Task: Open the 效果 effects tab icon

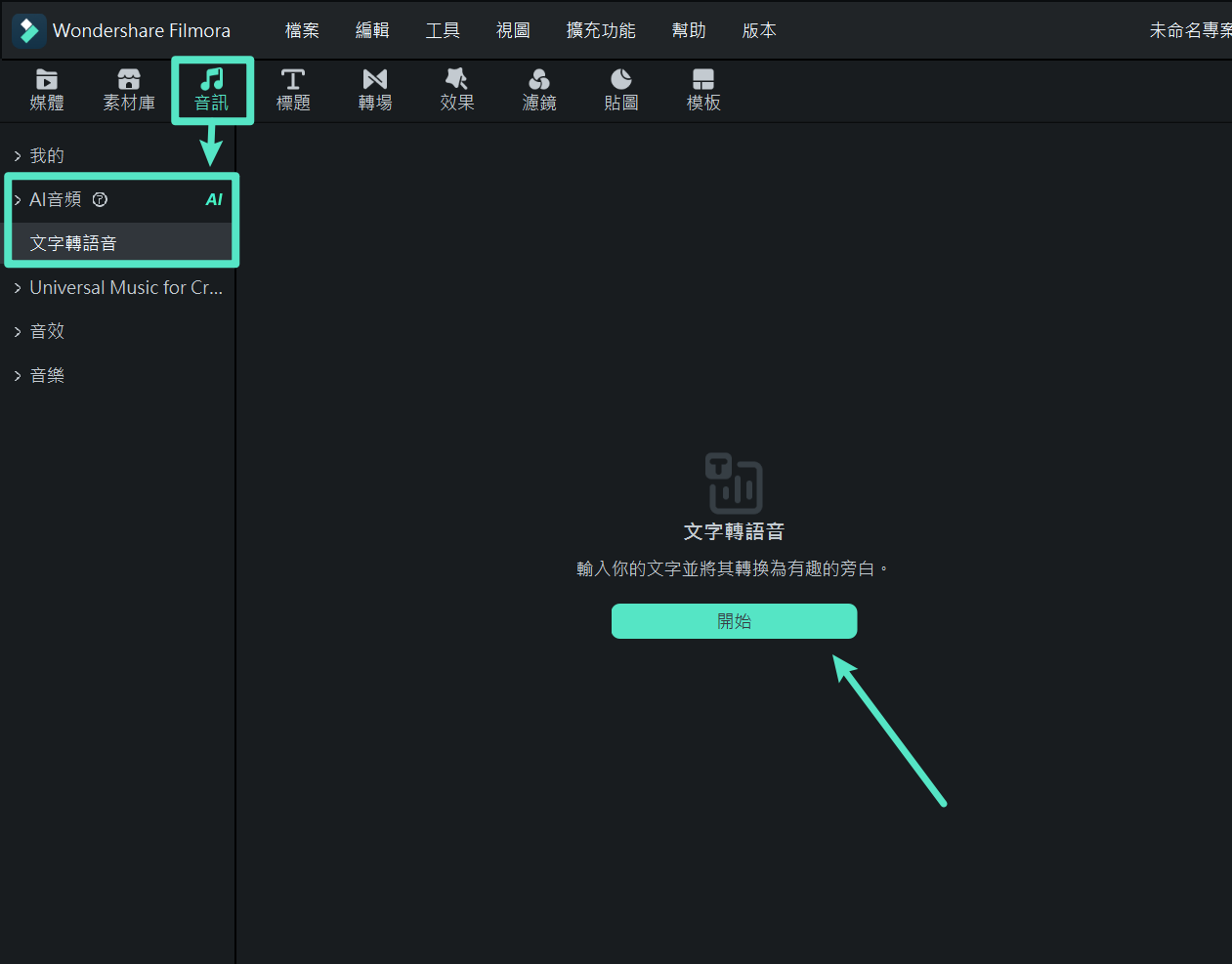Action: 457,79
